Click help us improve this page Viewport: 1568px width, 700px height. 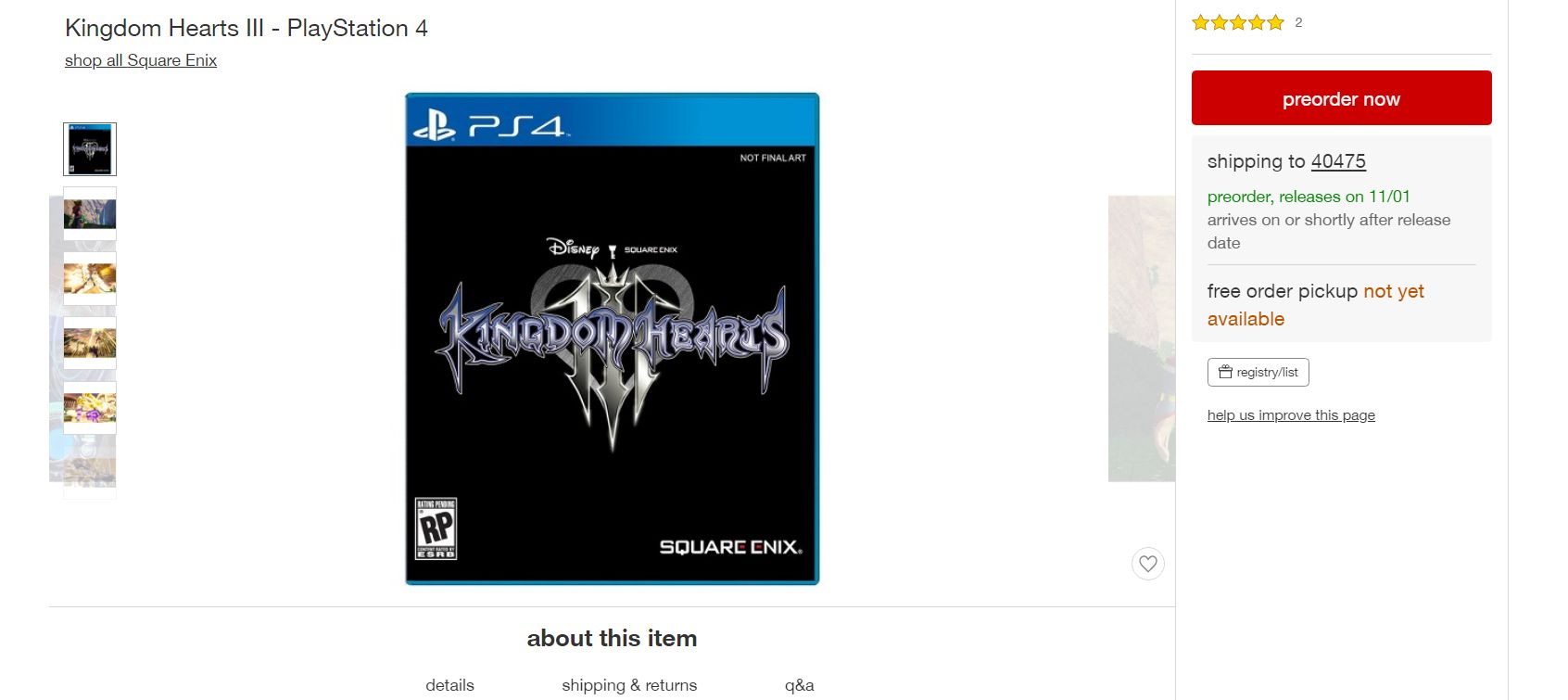(1291, 415)
